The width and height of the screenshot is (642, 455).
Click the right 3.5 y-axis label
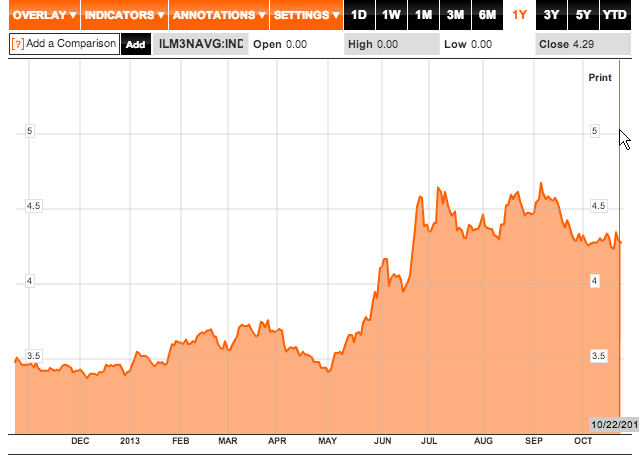pyautogui.click(x=598, y=355)
